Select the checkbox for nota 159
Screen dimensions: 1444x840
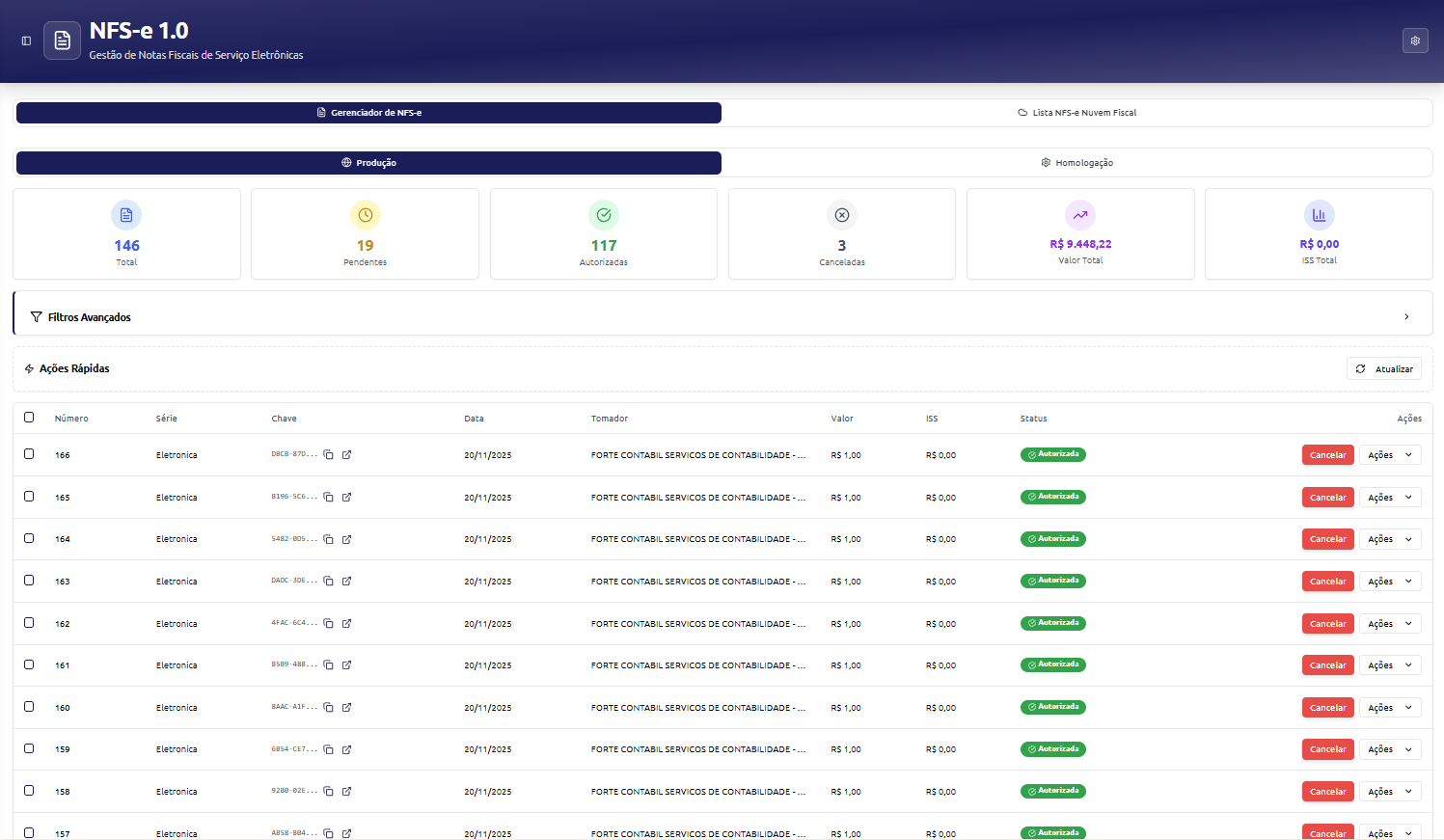pos(29,748)
